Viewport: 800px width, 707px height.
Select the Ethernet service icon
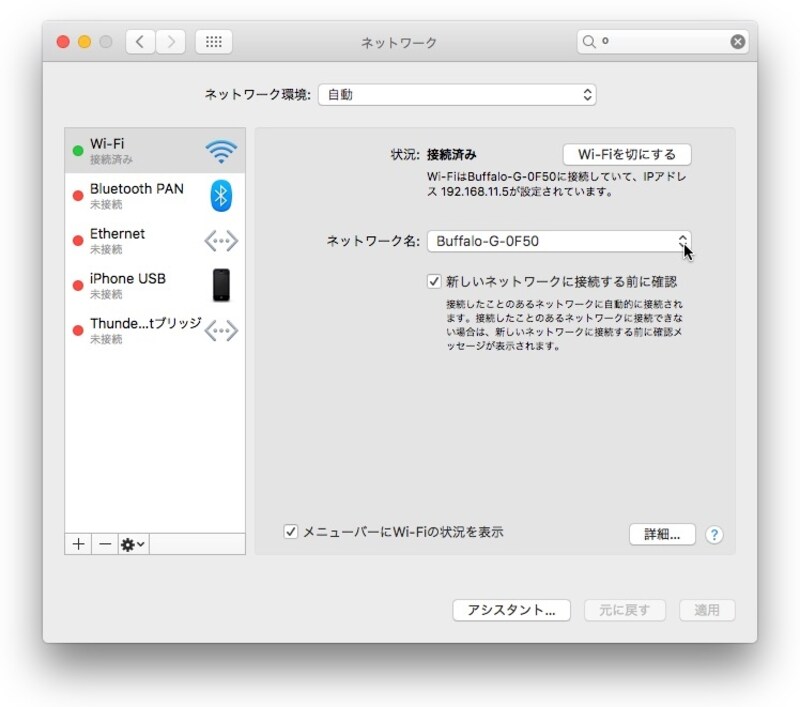pyautogui.click(x=219, y=240)
